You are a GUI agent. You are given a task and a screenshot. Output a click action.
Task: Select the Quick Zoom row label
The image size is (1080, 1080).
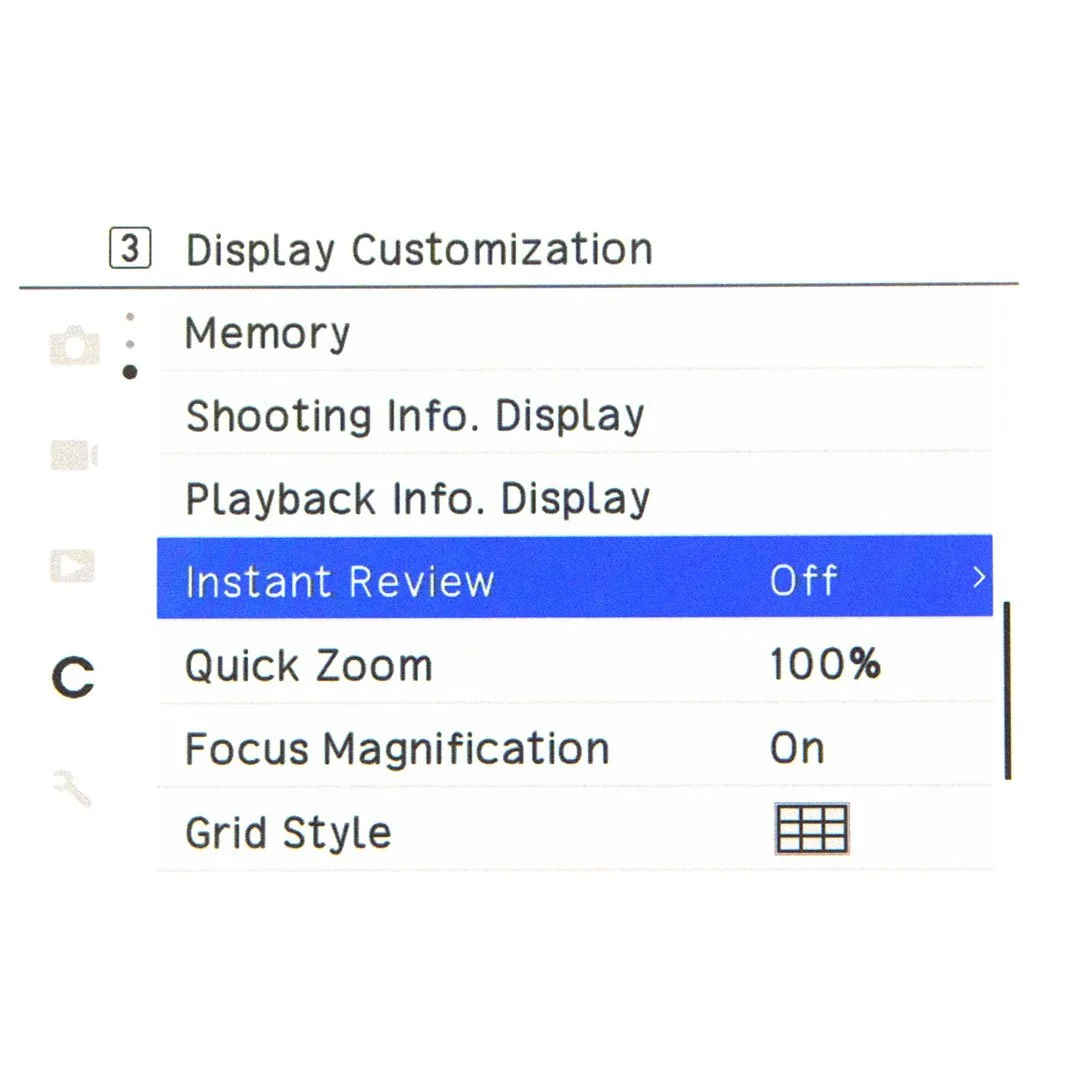tap(309, 665)
